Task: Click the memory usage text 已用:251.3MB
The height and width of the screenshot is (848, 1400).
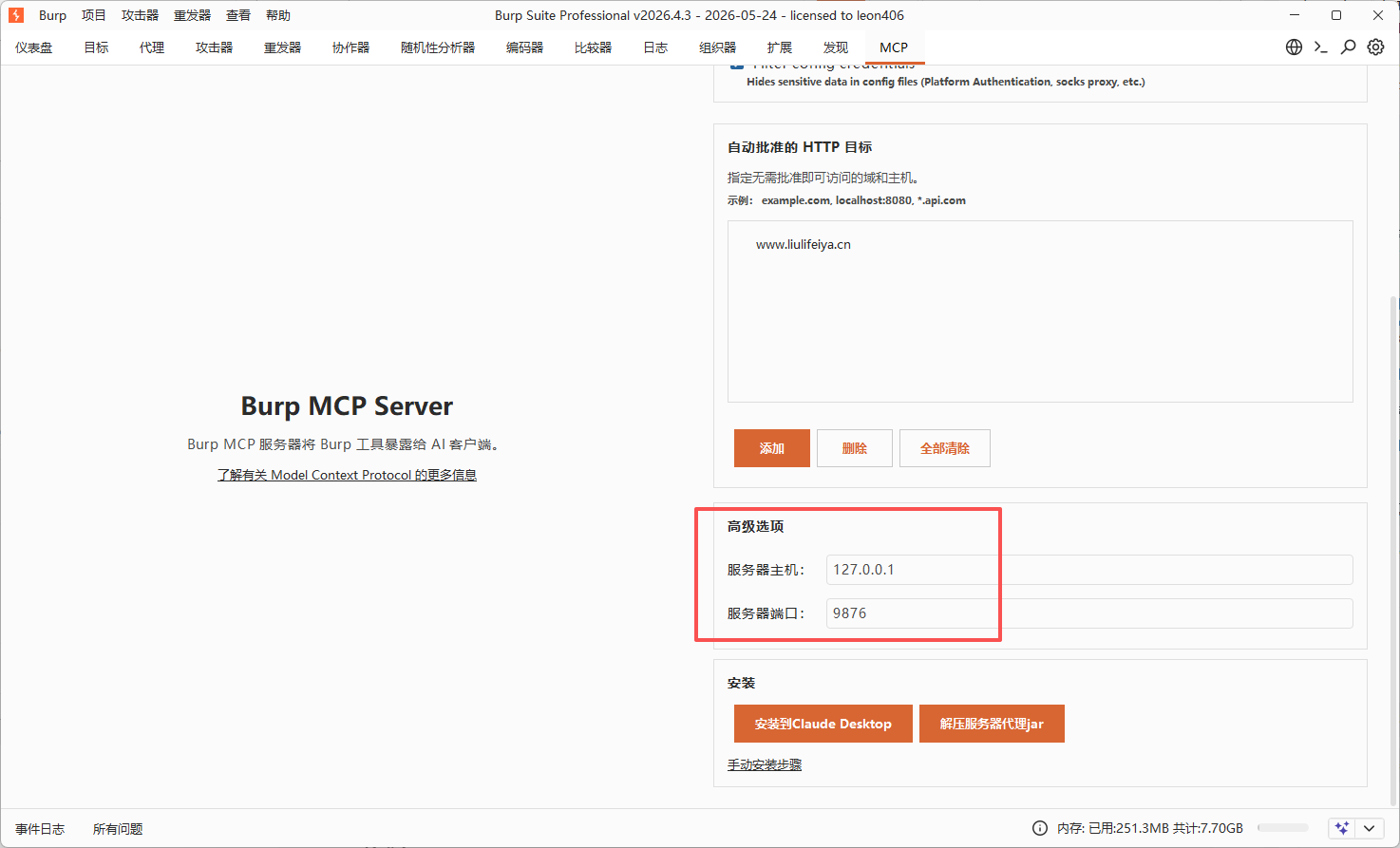Action: point(1128,829)
